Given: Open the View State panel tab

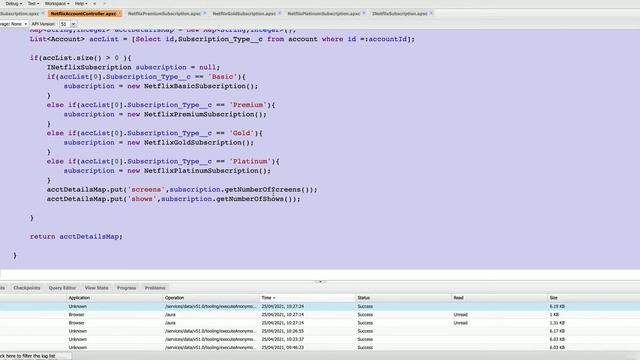Looking at the screenshot, I should point(96,288).
